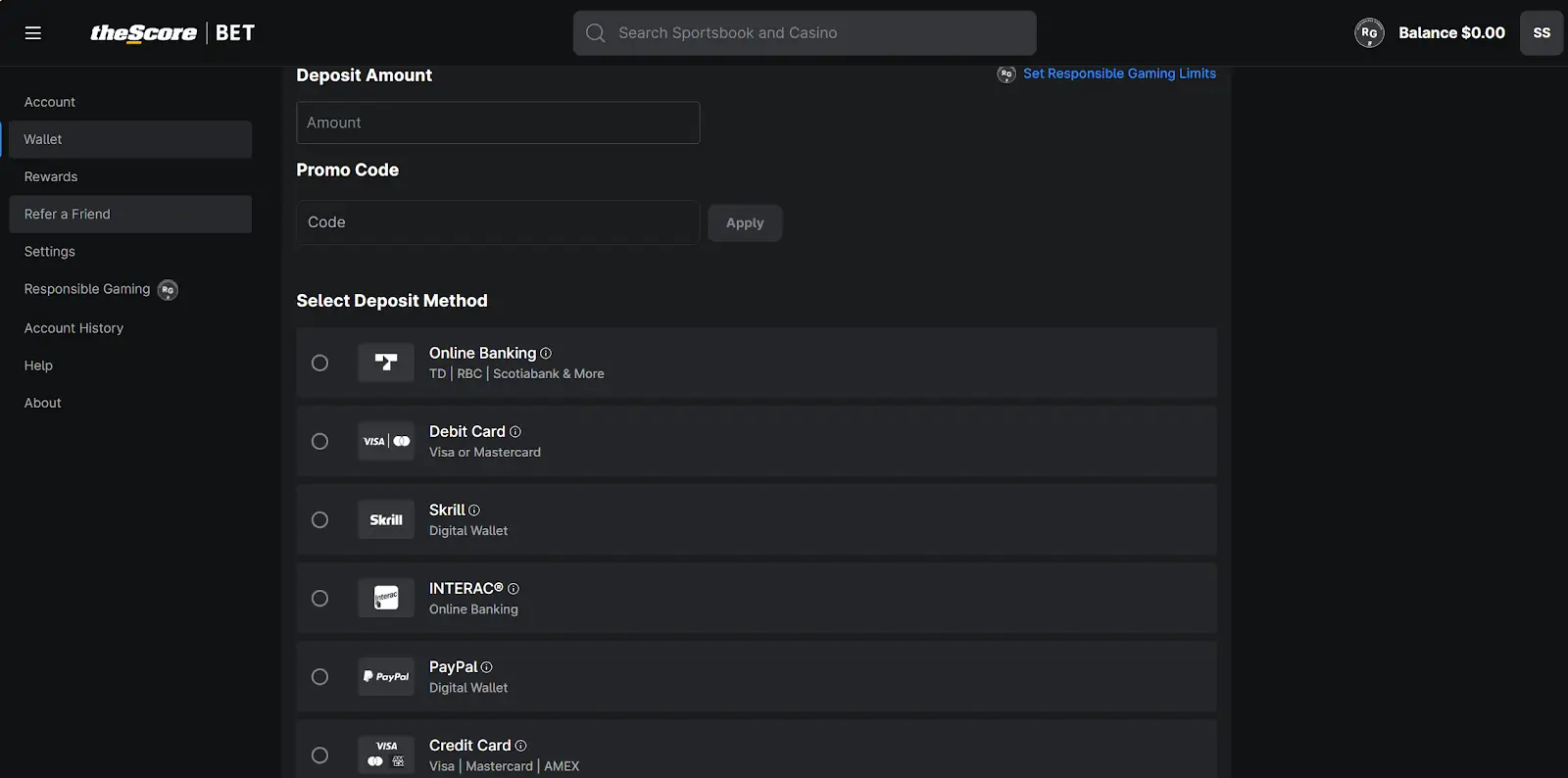Click the deposit Amount input field

tap(498, 122)
